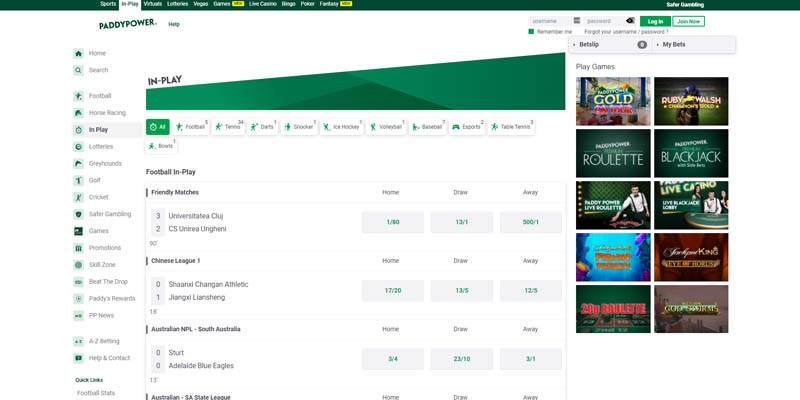800x400 pixels.
Task: Open the Virtuals top menu tab
Action: 153,4
